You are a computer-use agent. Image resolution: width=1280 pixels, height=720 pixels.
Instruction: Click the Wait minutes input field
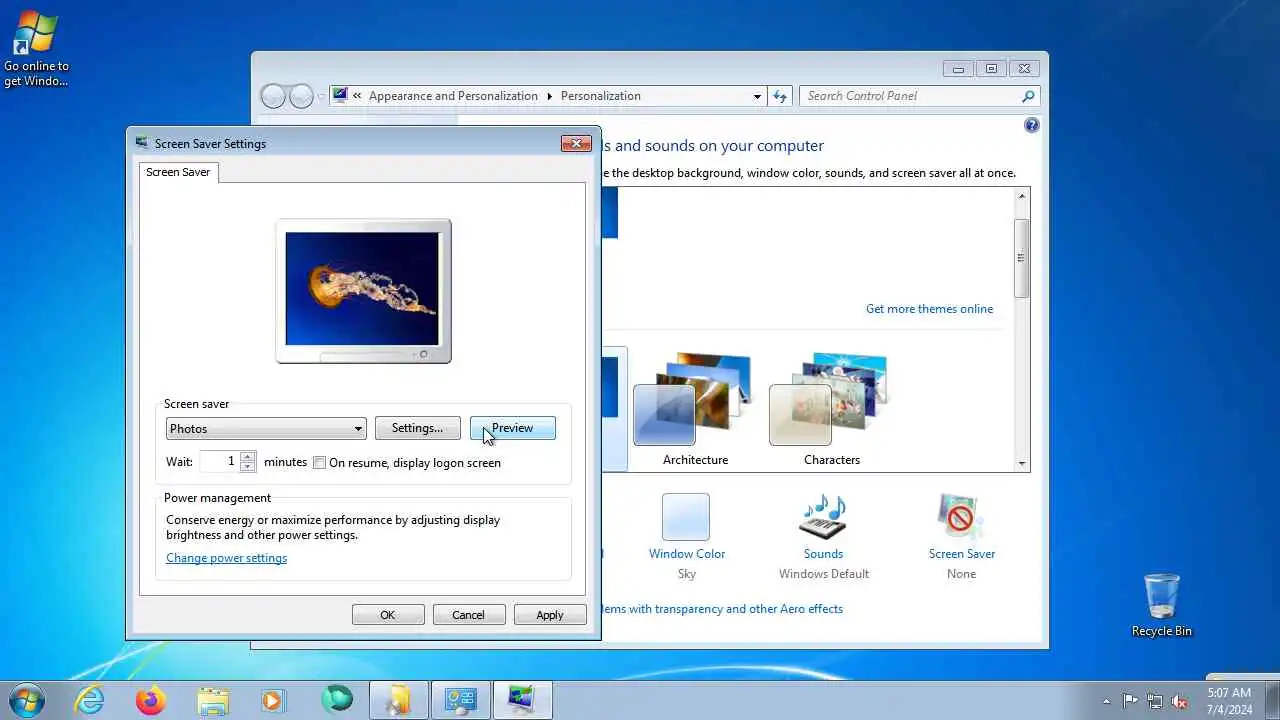click(x=220, y=461)
